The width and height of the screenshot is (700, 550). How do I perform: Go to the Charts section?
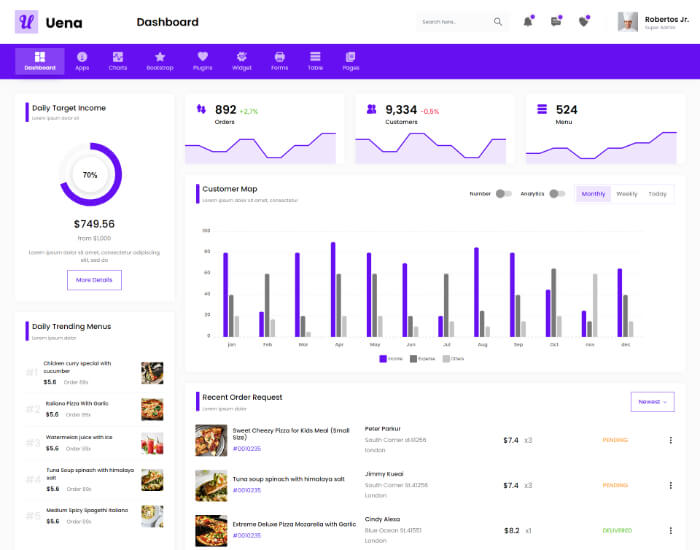pyautogui.click(x=118, y=60)
